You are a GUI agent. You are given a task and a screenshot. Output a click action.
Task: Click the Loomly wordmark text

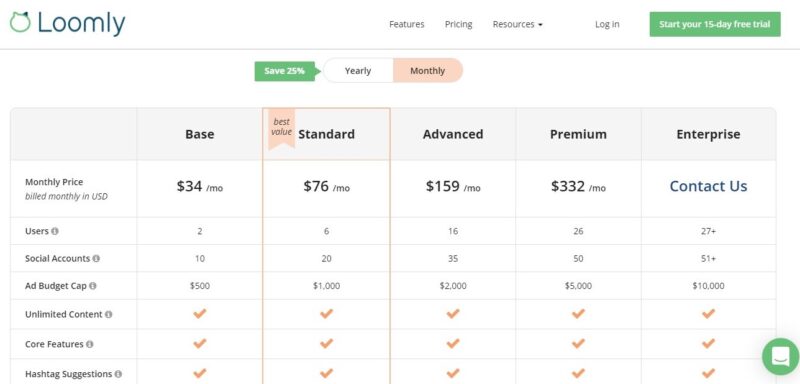tap(81, 23)
